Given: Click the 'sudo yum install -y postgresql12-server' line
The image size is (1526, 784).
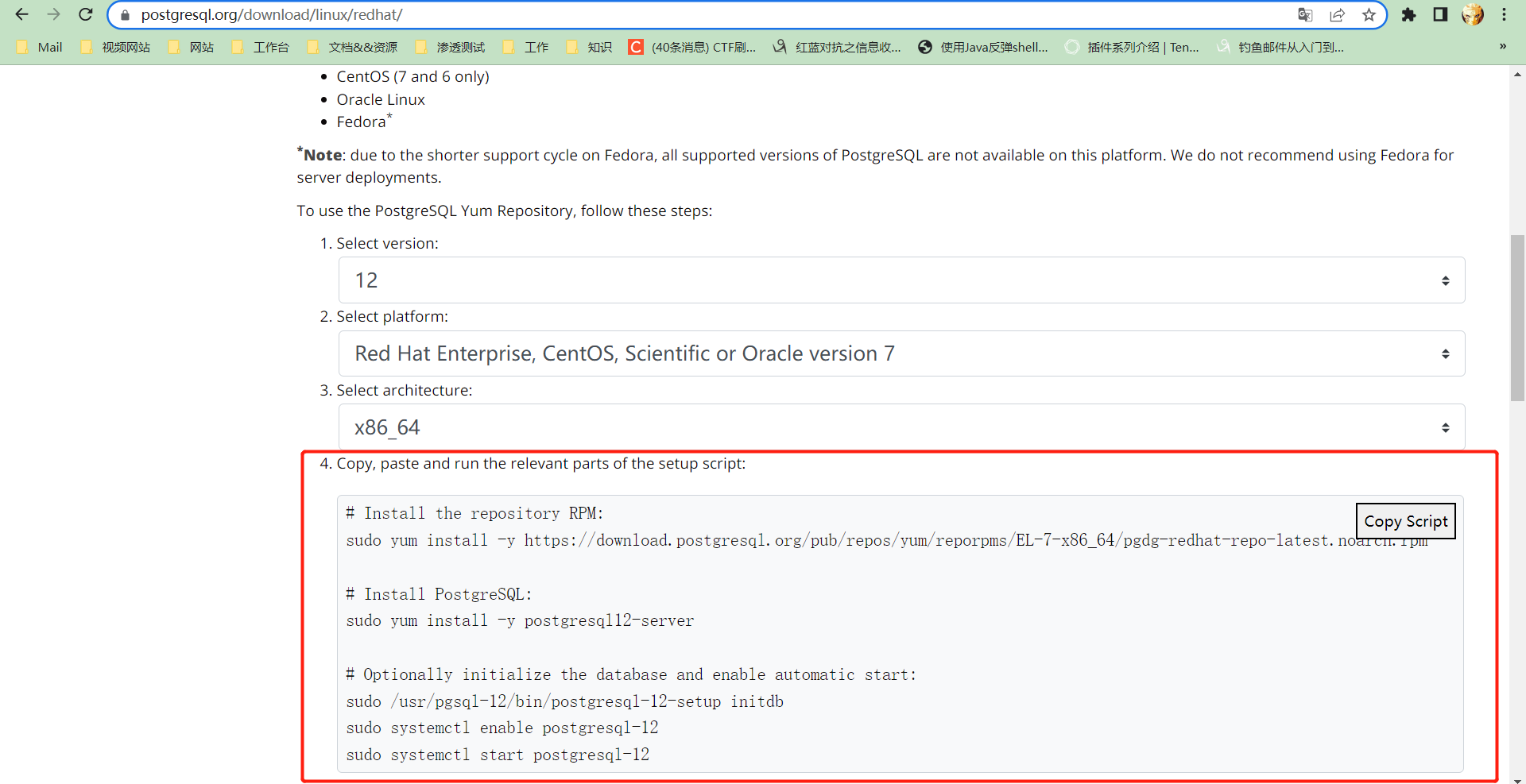Looking at the screenshot, I should [520, 620].
